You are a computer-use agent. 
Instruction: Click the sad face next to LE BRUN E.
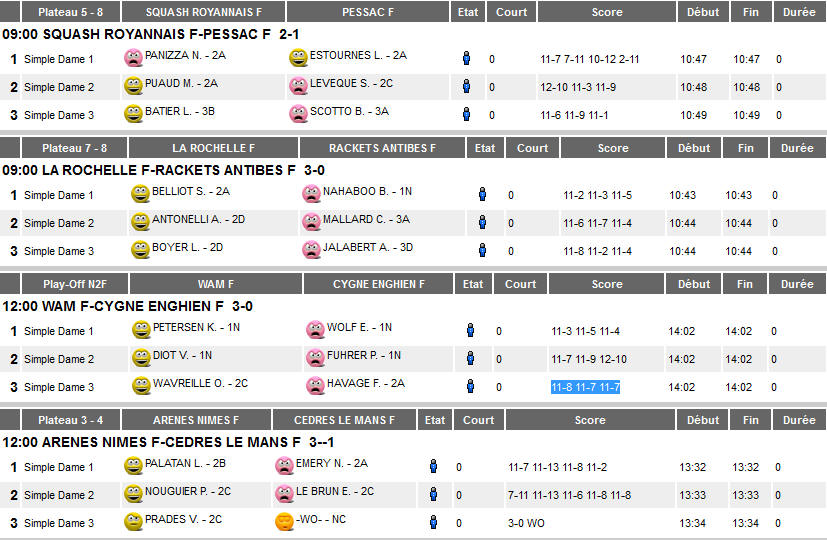(284, 494)
